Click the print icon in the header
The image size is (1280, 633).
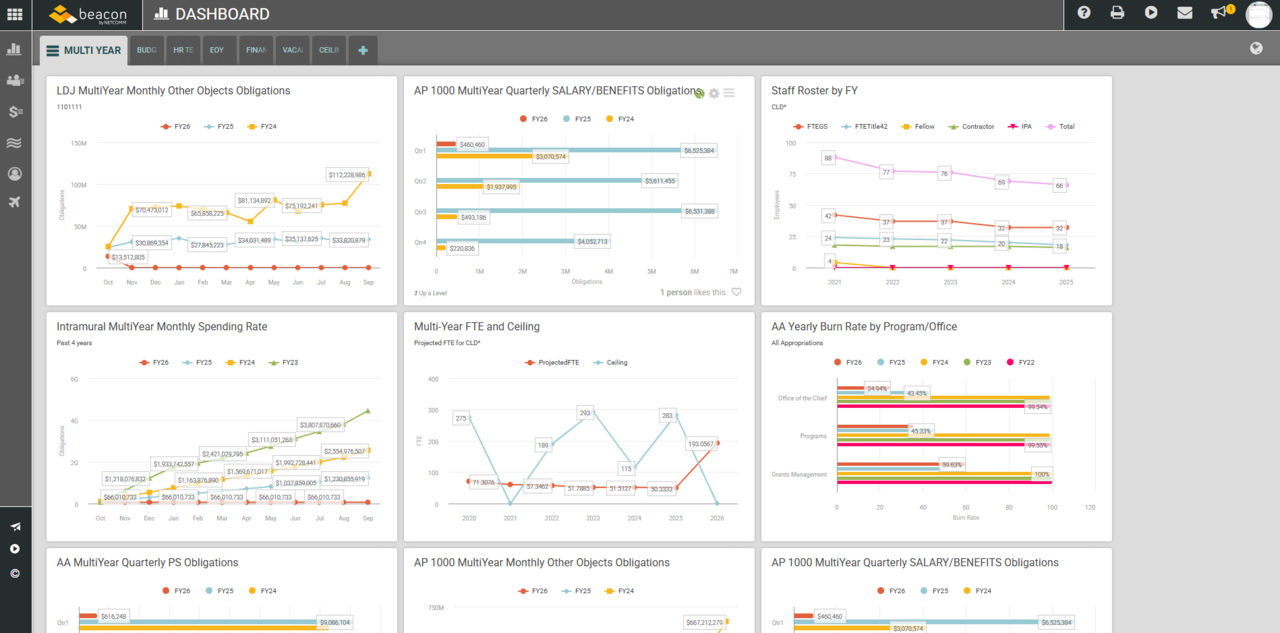point(1117,13)
